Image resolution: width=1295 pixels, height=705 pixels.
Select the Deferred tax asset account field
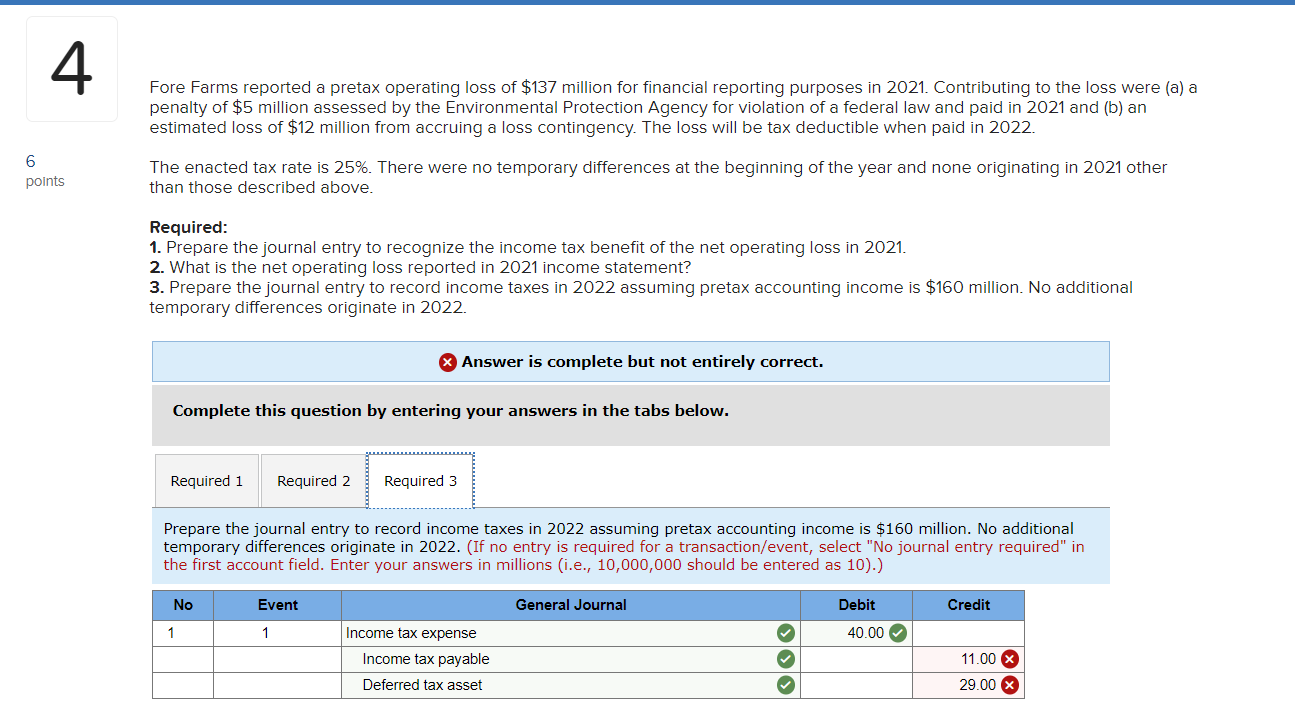click(x=570, y=685)
